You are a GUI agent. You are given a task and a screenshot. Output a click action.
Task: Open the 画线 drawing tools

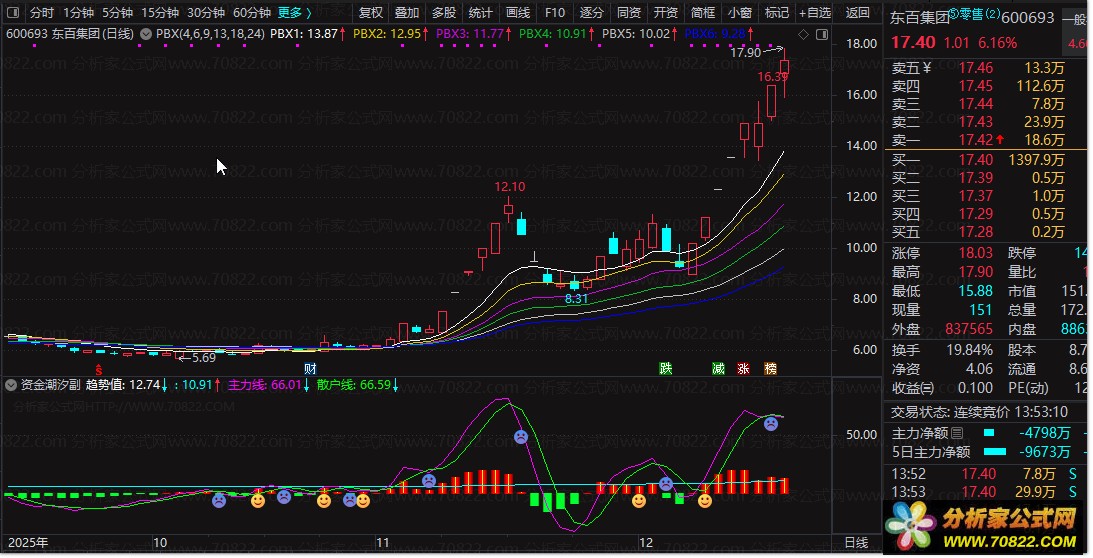517,13
